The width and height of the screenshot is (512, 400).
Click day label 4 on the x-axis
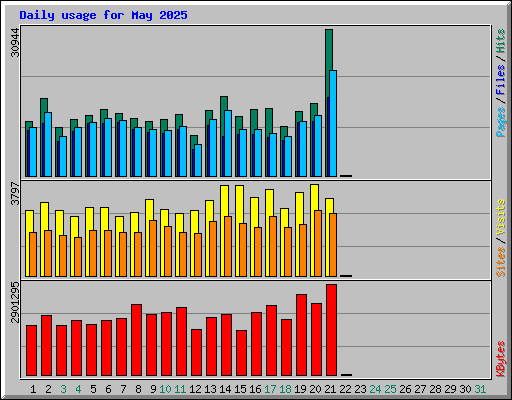point(78,389)
